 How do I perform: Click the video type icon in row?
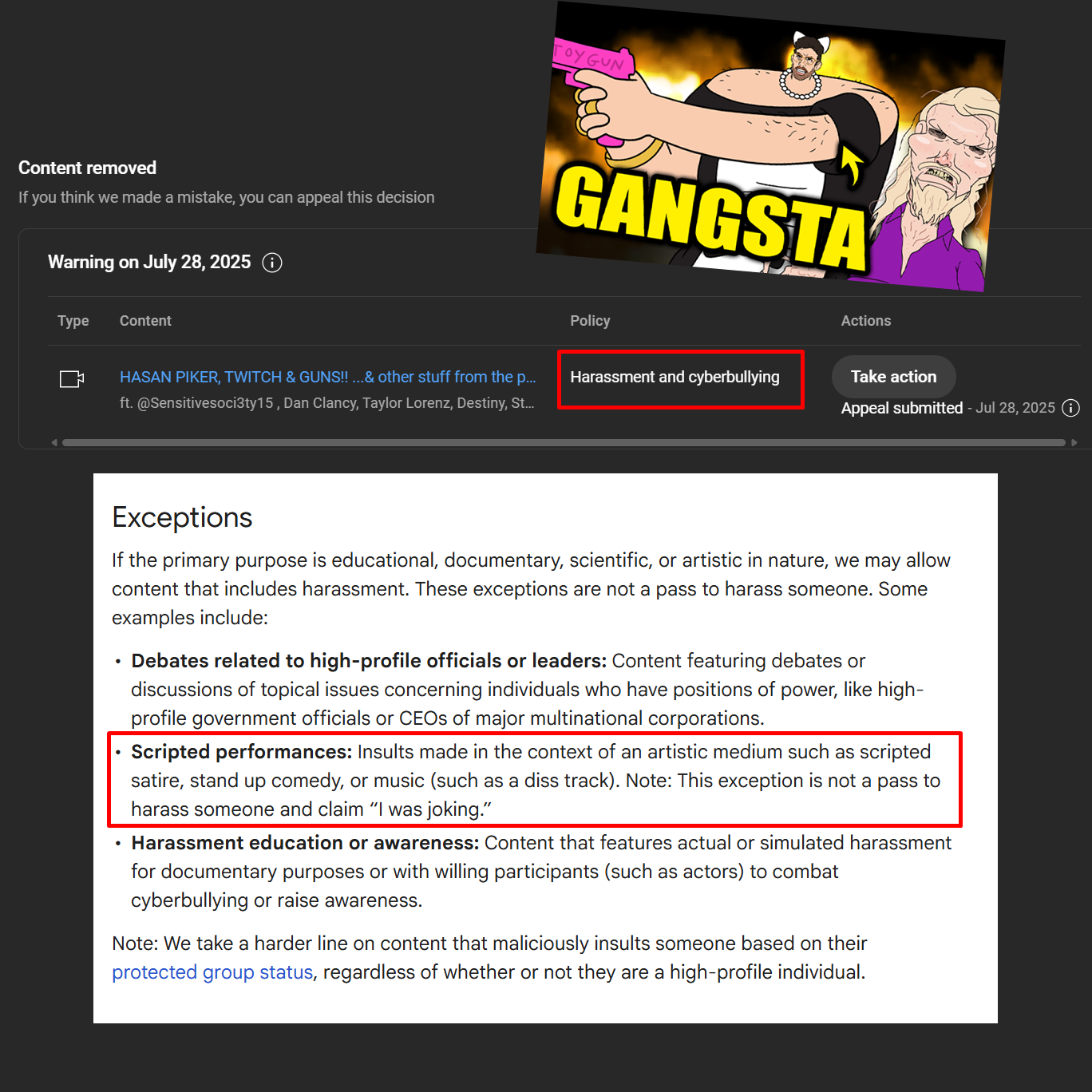point(72,378)
